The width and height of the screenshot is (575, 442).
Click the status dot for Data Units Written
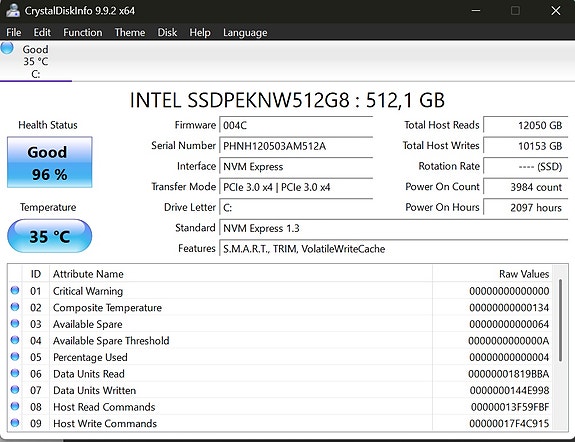[15, 390]
